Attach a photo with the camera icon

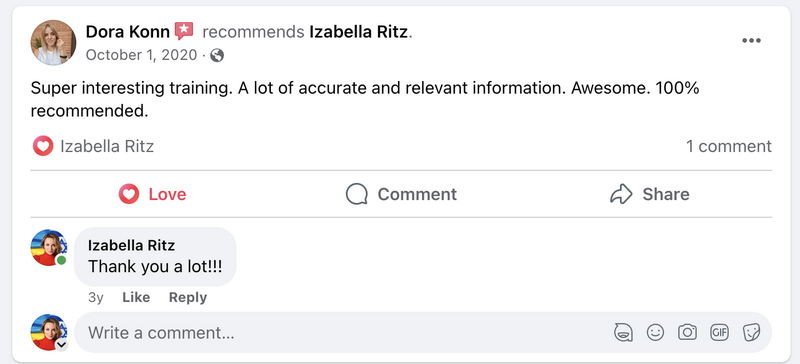click(x=687, y=332)
